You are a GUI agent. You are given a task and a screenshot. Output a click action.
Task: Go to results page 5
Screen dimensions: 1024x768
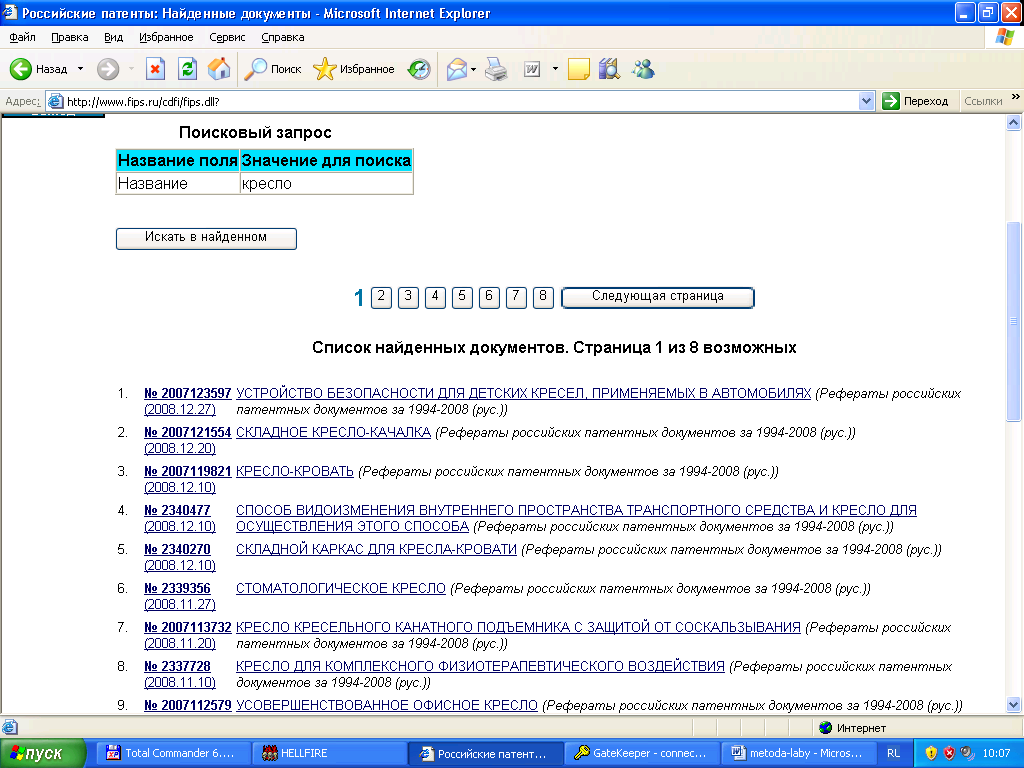click(x=462, y=297)
